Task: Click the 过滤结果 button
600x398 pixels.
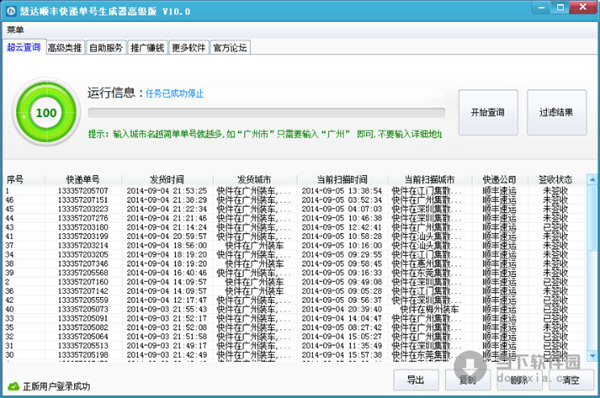Action: pos(556,113)
